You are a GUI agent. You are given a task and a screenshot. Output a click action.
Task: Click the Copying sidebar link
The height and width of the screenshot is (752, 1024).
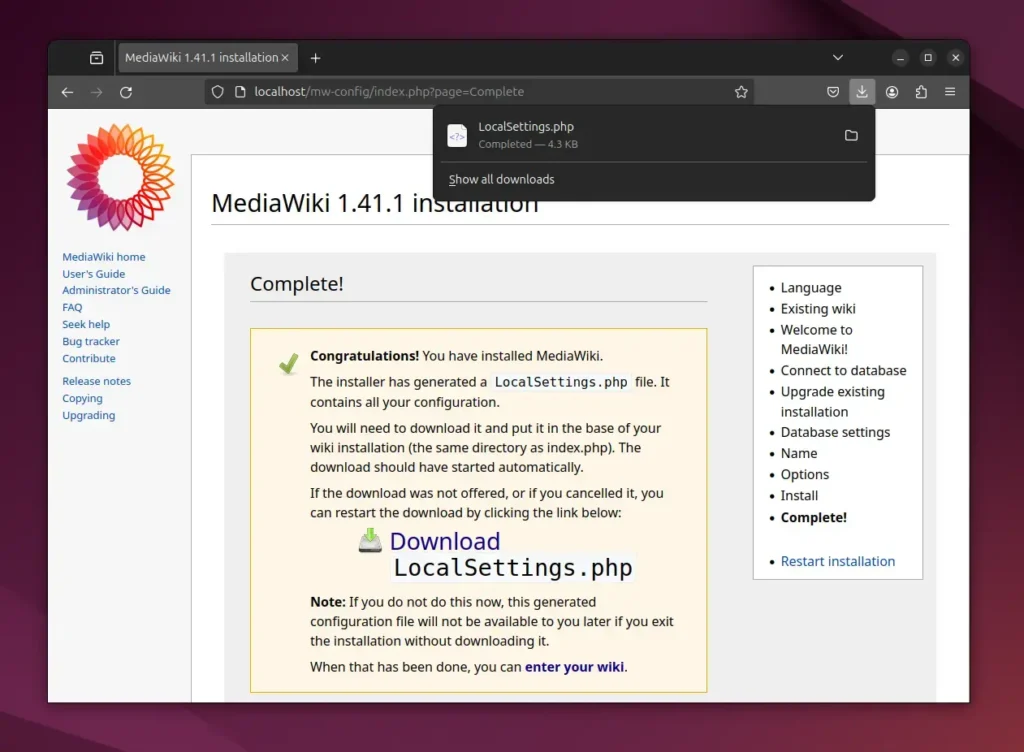pos(82,398)
